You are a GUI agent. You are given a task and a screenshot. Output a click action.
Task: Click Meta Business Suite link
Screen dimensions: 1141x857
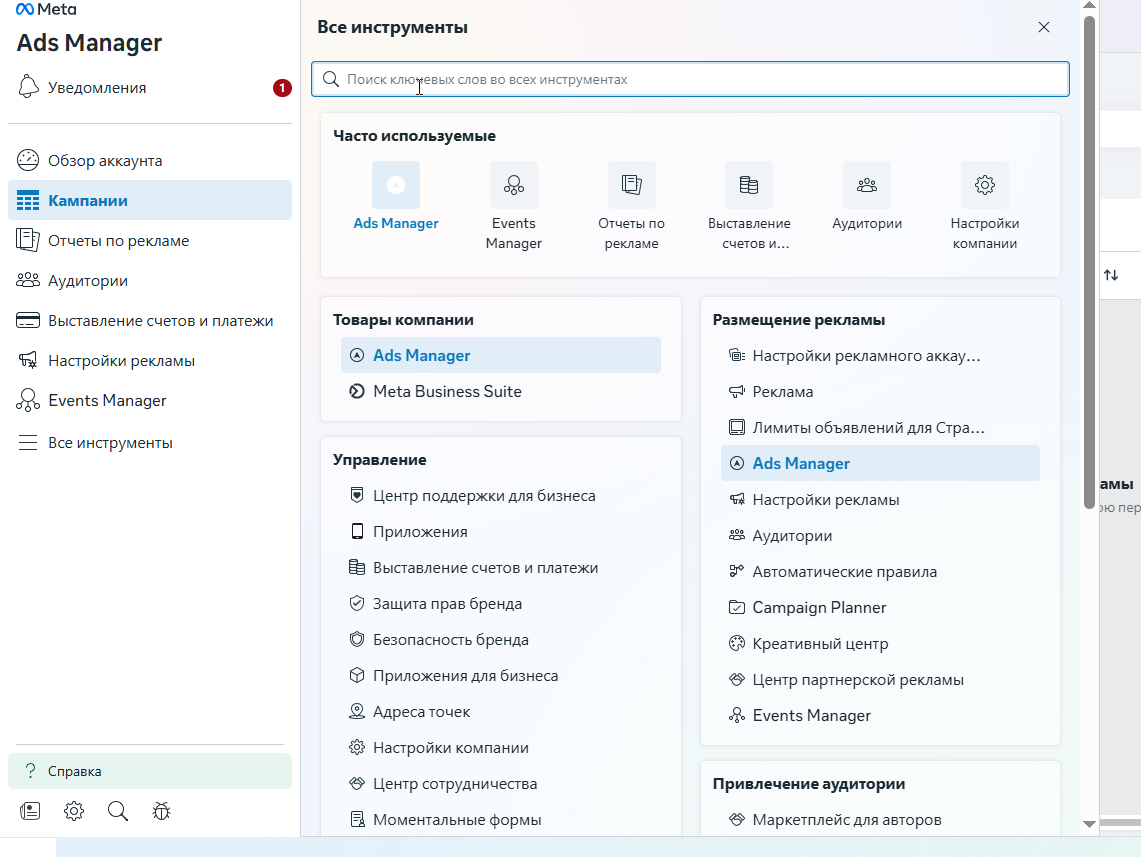(x=447, y=392)
